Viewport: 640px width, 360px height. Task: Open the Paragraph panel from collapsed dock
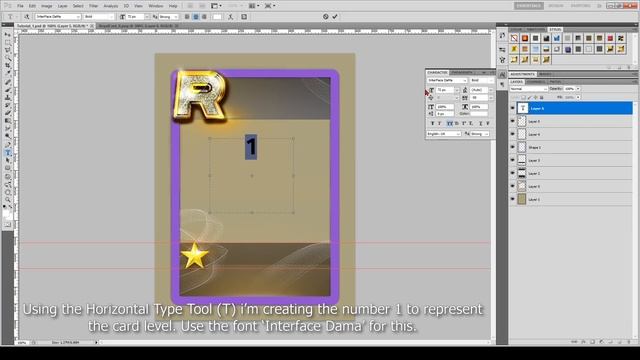502,84
